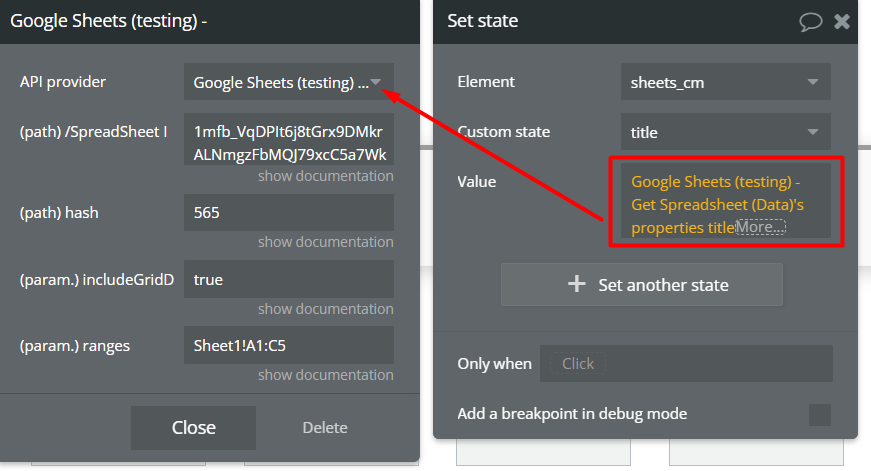Open show documentation under SpreadSheet ID

point(325,176)
